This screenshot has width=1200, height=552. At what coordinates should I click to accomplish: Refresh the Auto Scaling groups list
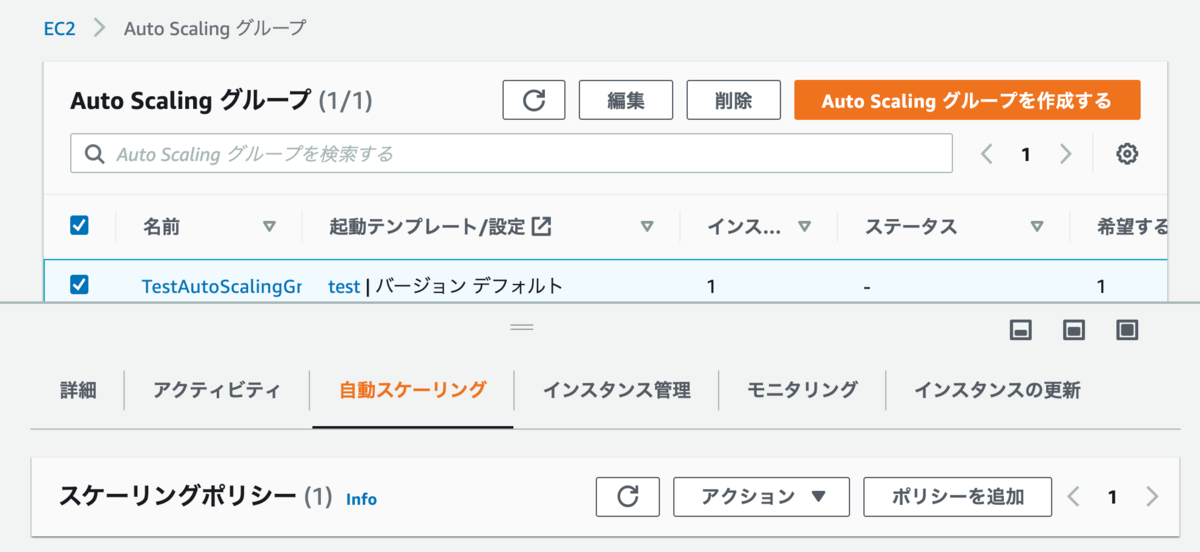click(x=534, y=100)
